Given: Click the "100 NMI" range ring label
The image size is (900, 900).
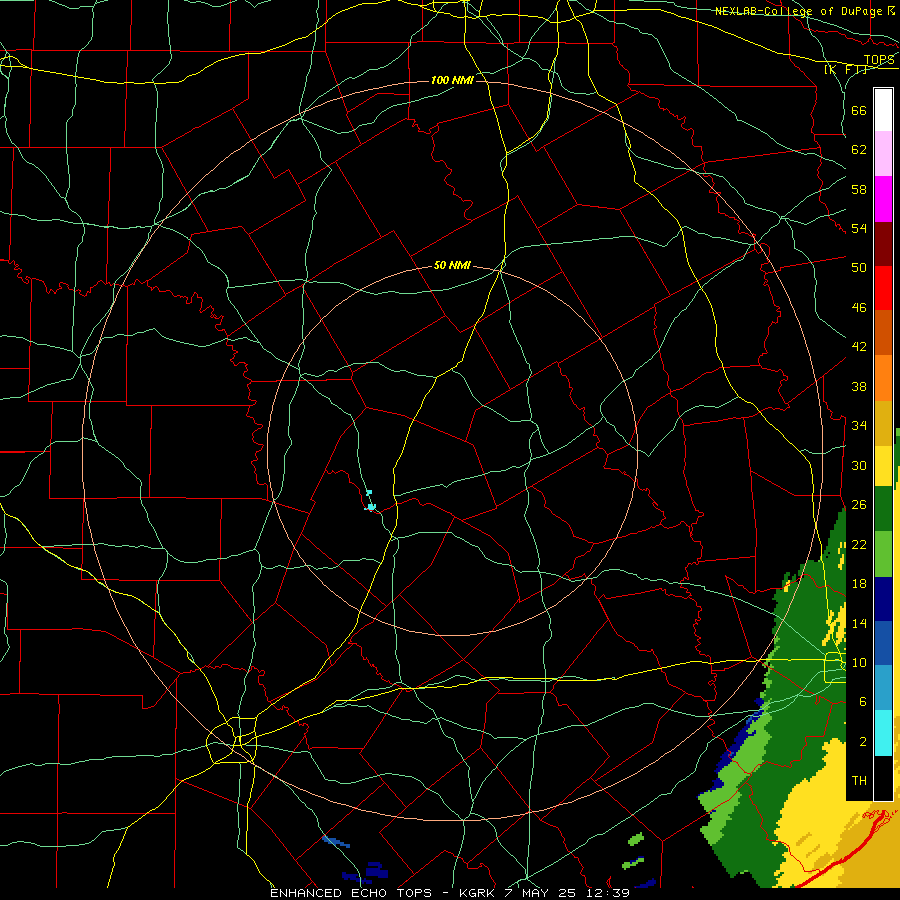Looking at the screenshot, I should coord(452,80).
